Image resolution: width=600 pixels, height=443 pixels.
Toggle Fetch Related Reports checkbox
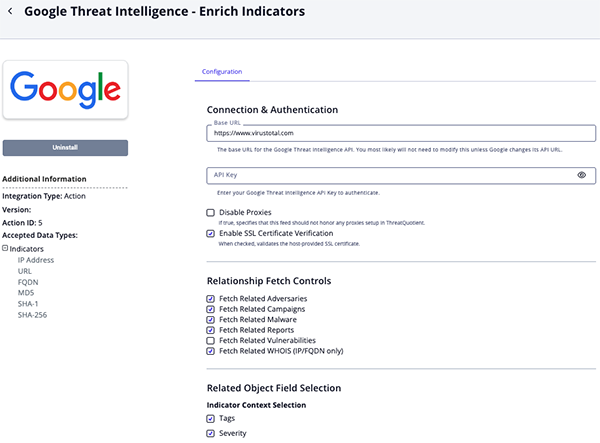tap(210, 330)
